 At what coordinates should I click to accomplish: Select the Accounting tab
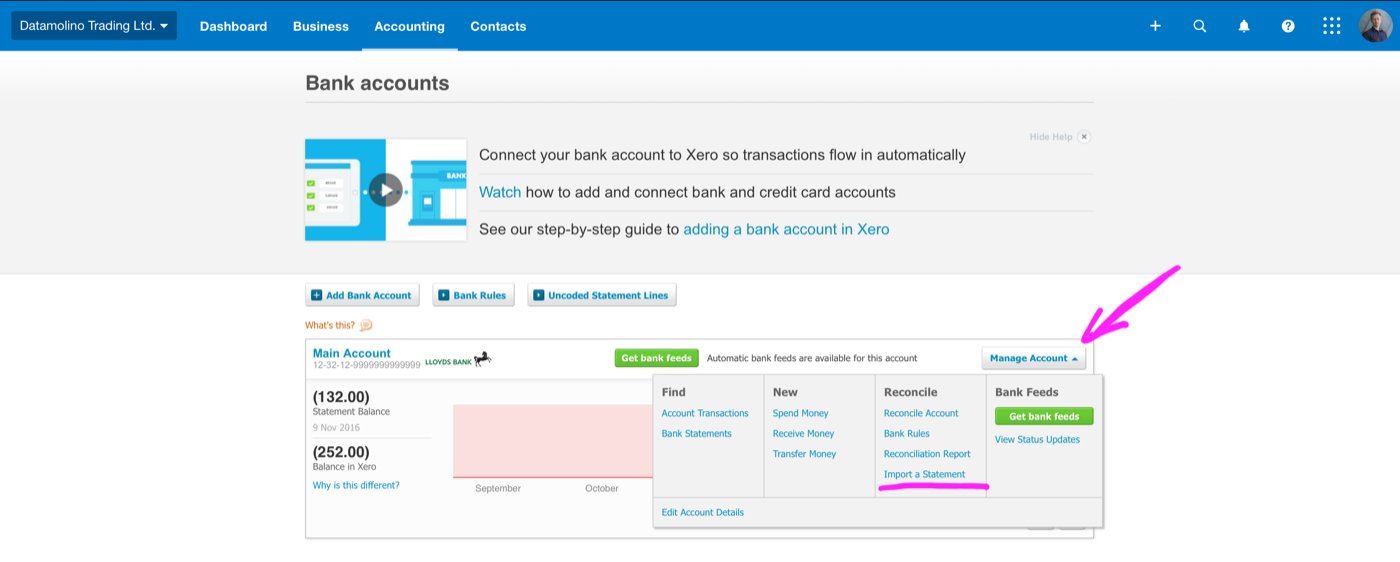click(x=410, y=26)
